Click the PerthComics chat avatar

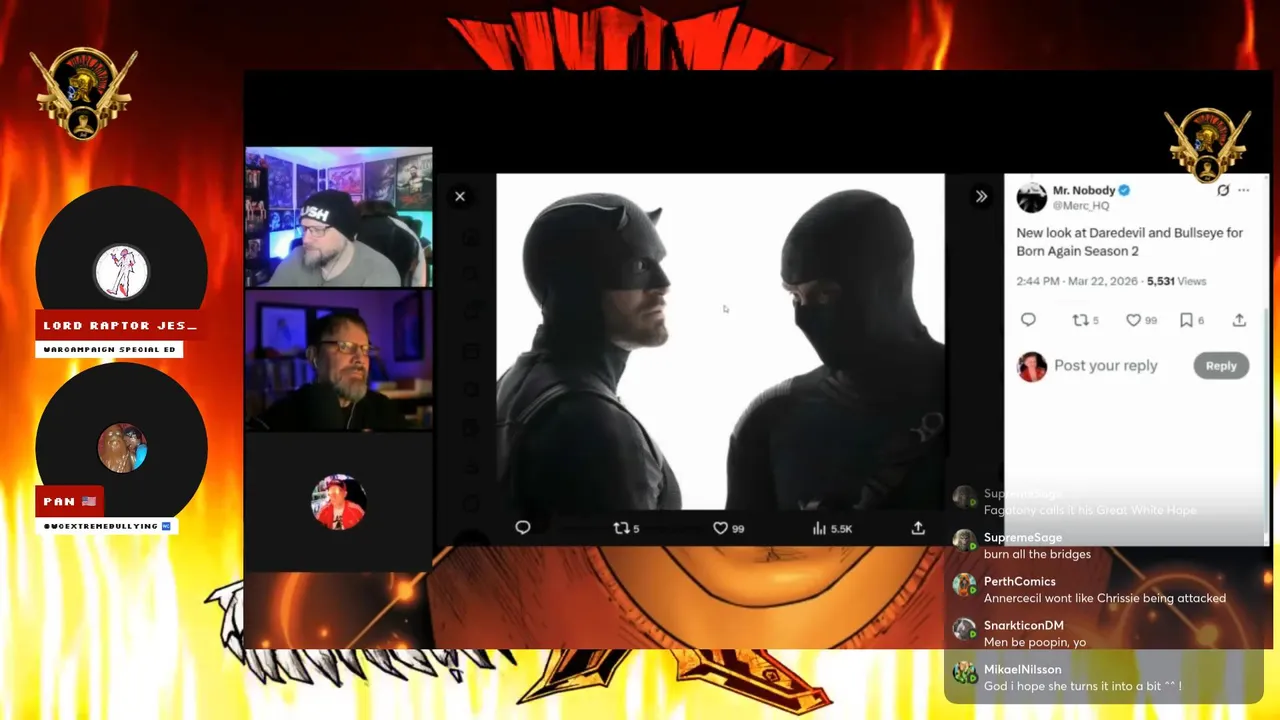[964, 585]
